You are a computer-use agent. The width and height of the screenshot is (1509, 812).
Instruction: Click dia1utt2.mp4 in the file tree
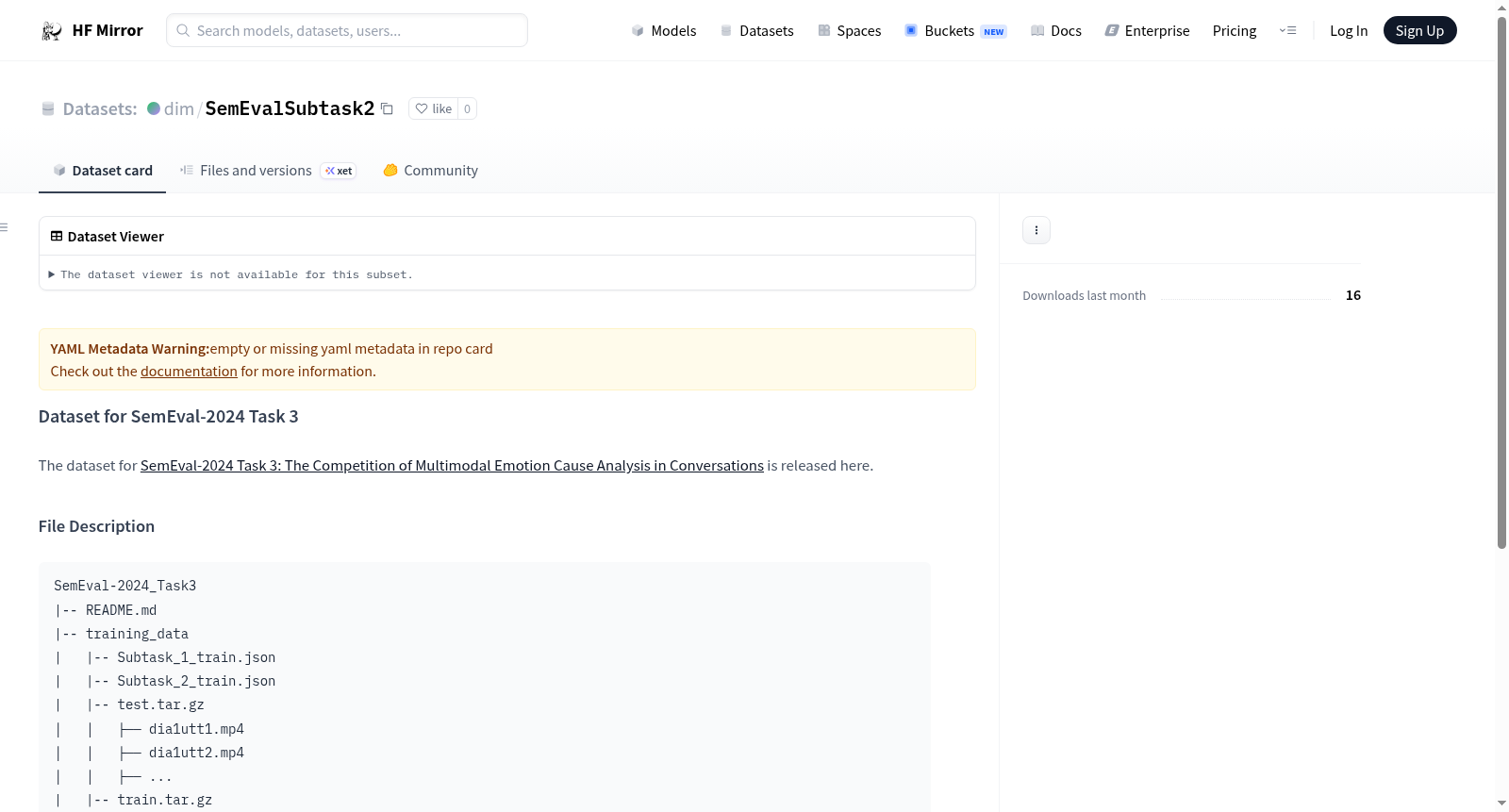[196, 753]
